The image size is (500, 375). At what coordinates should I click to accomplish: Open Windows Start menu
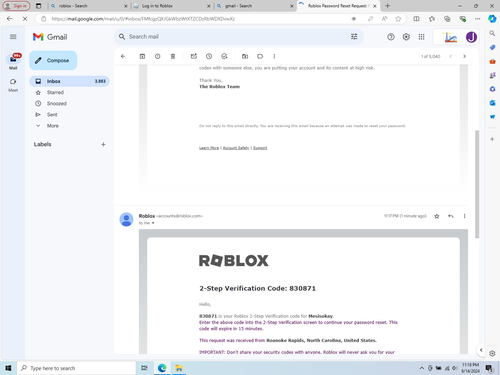point(8,368)
